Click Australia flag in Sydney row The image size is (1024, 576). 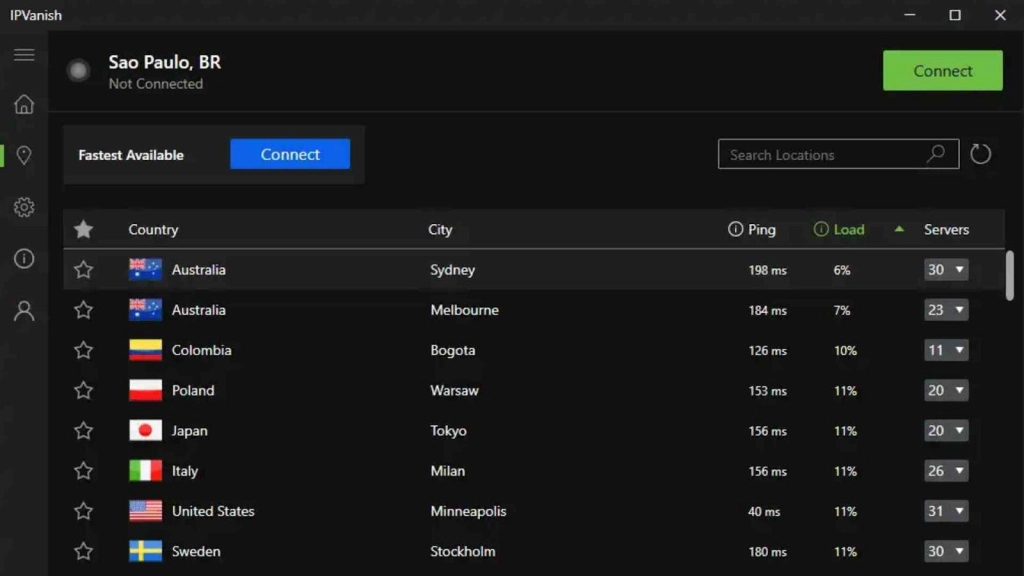click(145, 270)
